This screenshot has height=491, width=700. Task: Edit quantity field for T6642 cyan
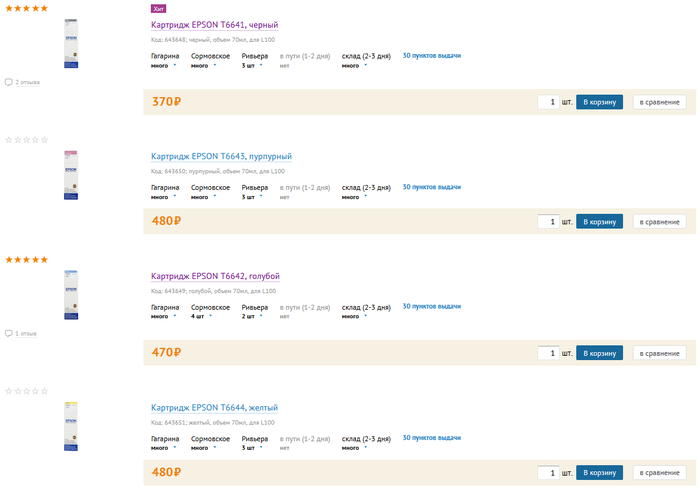pyautogui.click(x=548, y=354)
